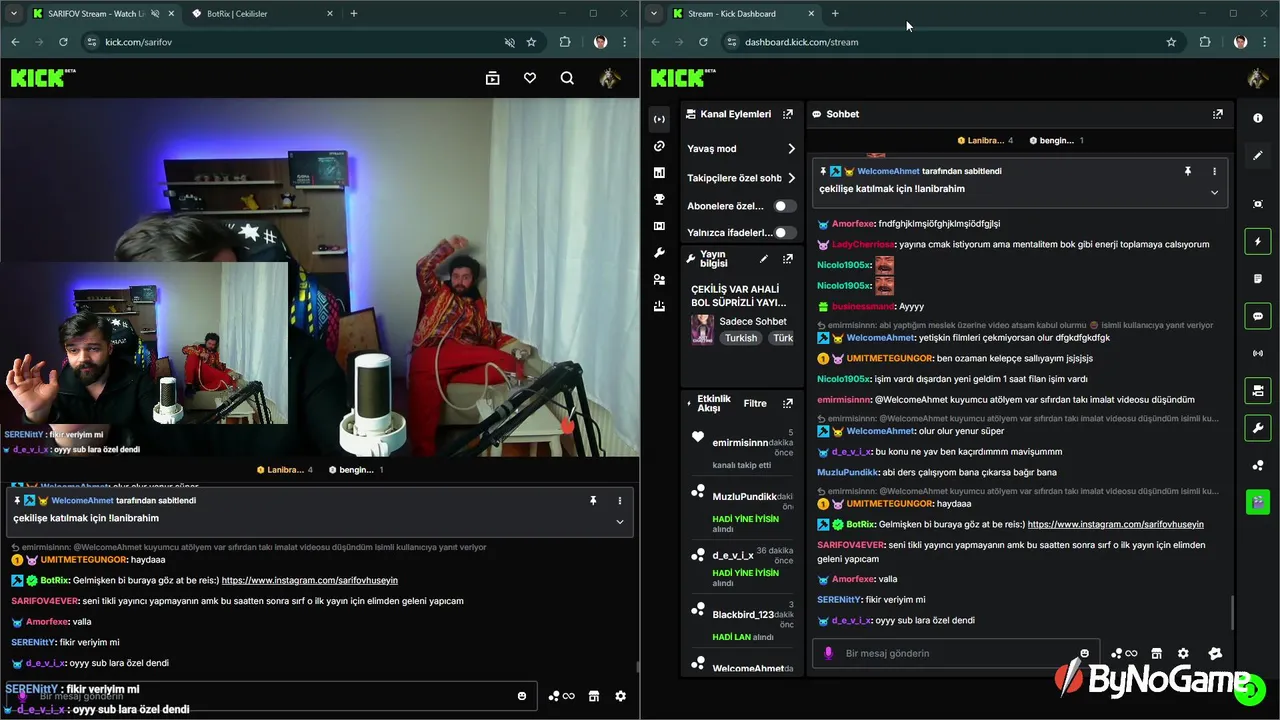Image resolution: width=1280 pixels, height=720 pixels.
Task: Open chat settings gear in dashboard chat
Action: 1183,653
